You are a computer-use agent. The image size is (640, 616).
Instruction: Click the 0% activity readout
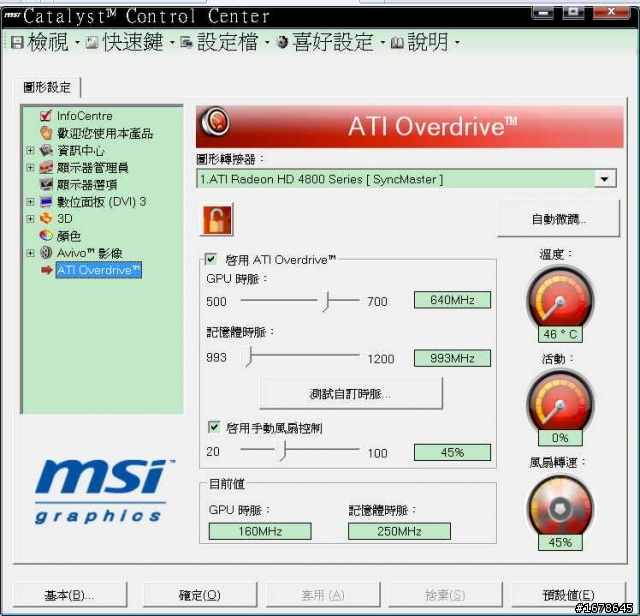pos(560,438)
